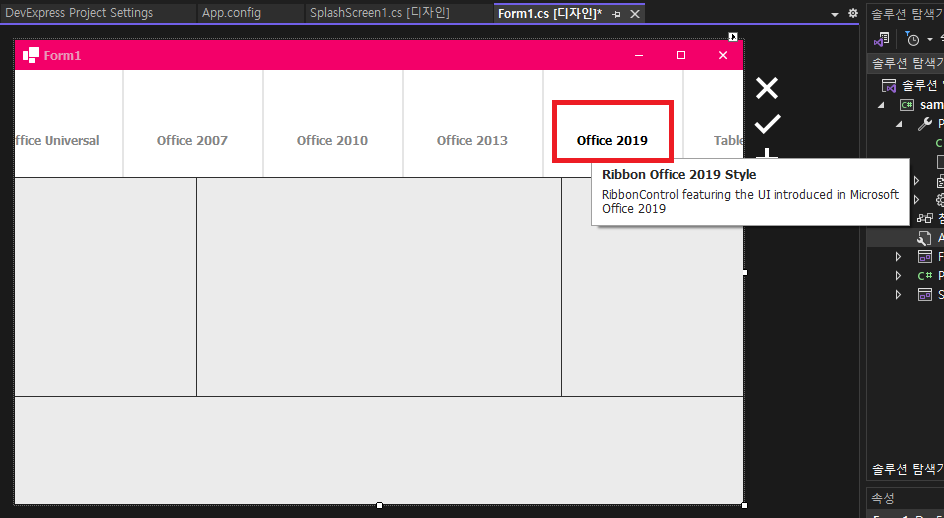
Task: Expand the node with the gear icon
Action: [916, 199]
